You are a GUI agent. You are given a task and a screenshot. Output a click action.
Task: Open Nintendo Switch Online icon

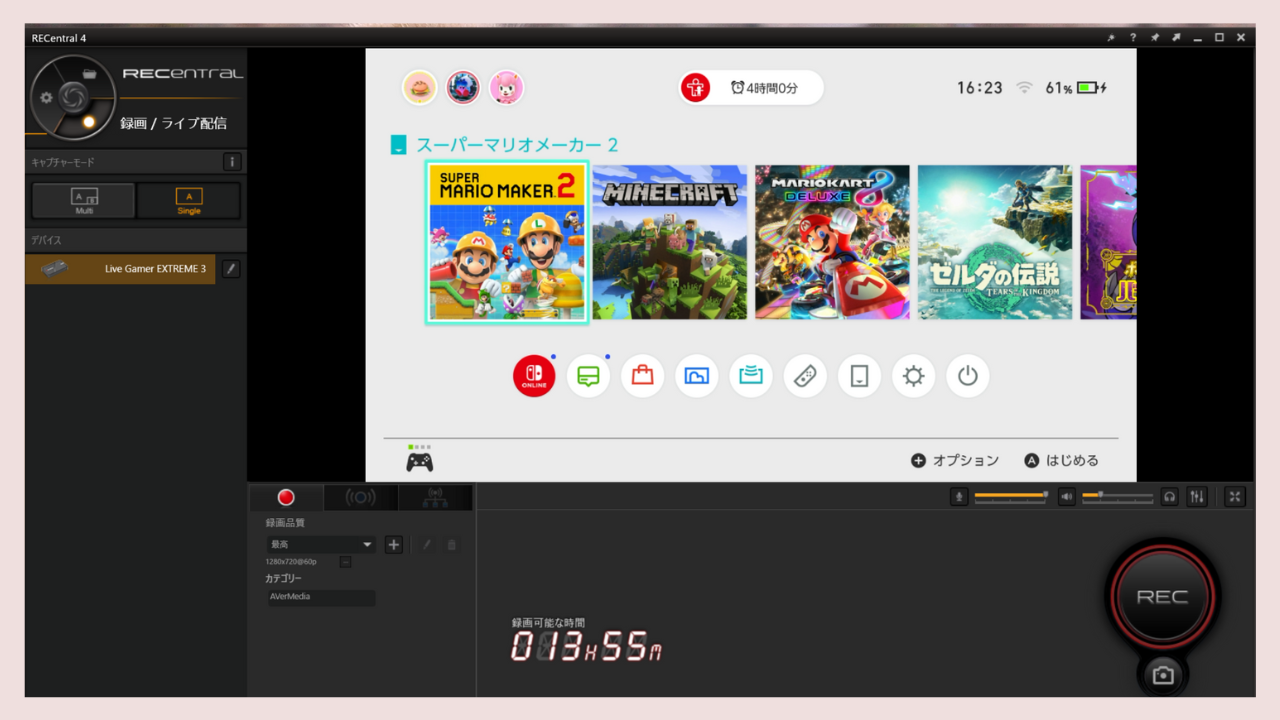(x=534, y=376)
